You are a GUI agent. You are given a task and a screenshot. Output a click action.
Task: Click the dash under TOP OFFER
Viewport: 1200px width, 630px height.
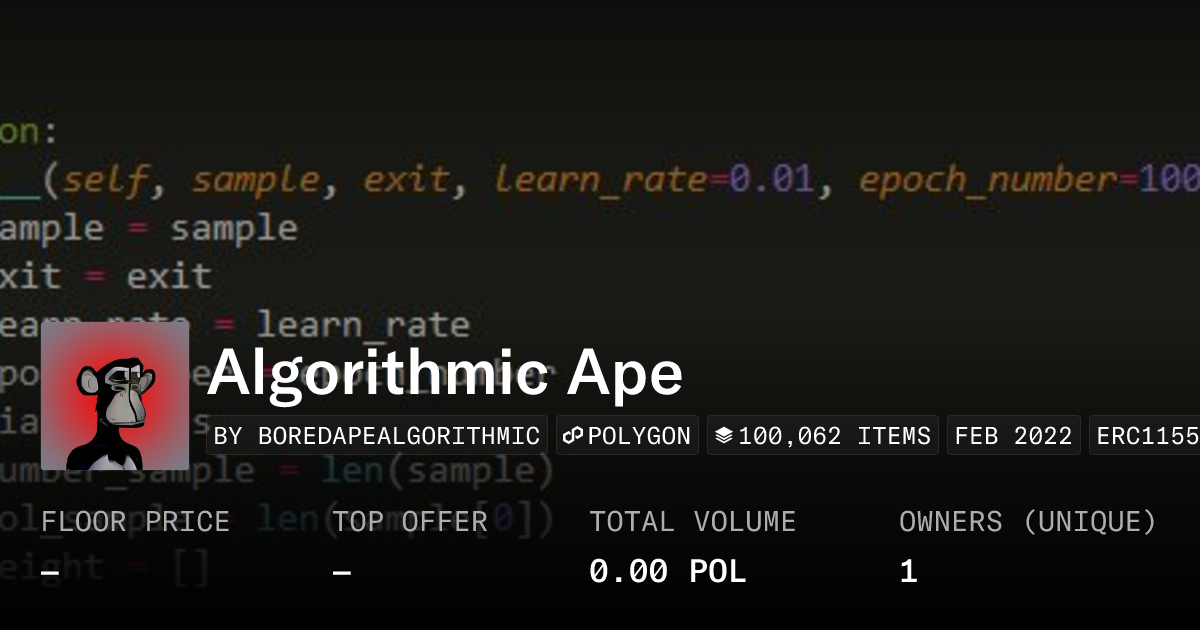pos(342,571)
